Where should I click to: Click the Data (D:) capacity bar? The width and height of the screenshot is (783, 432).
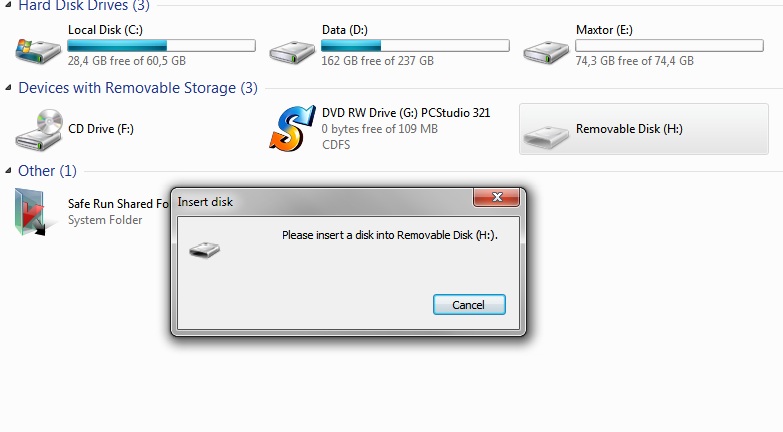pyautogui.click(x=415, y=46)
